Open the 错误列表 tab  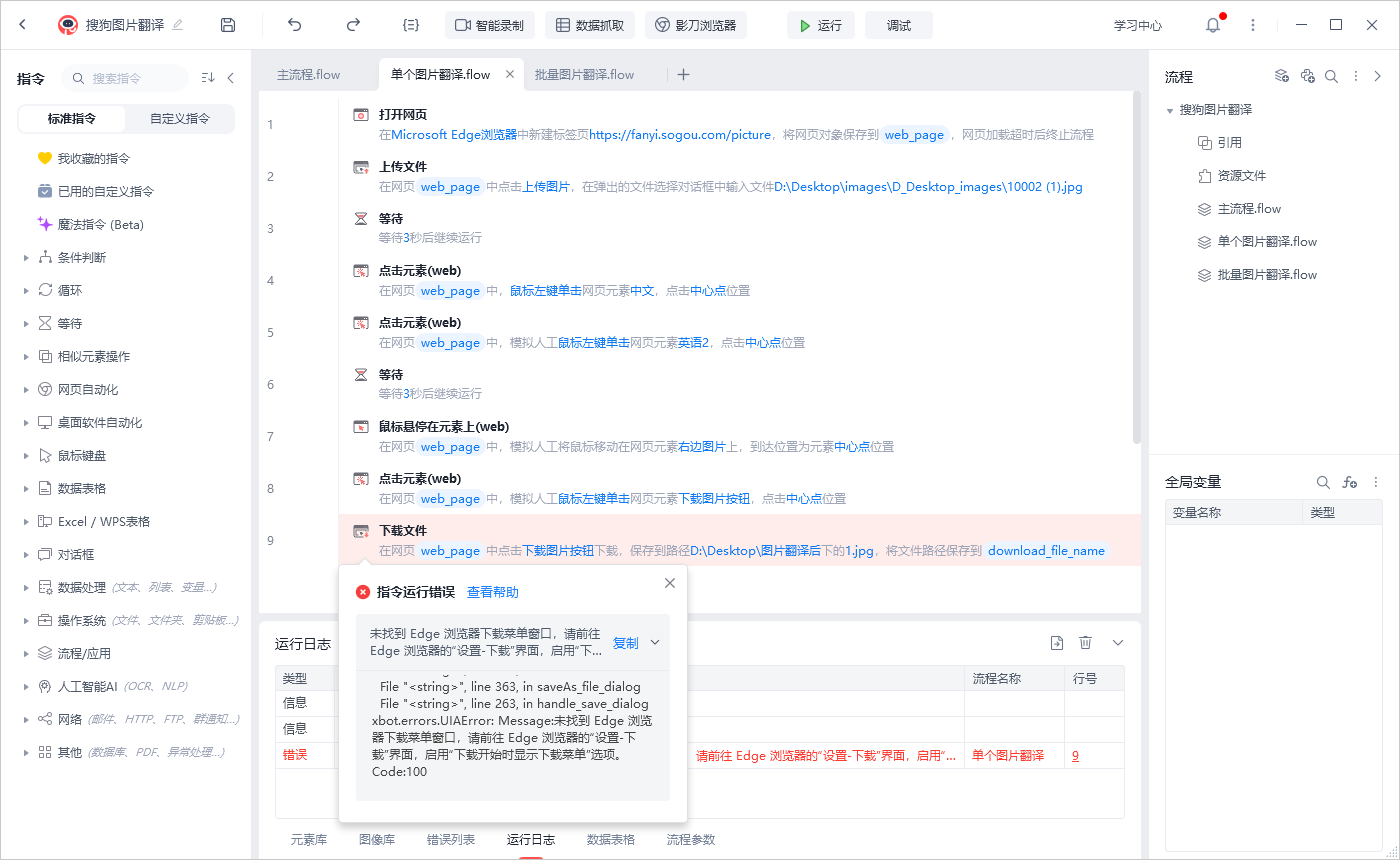pyautogui.click(x=451, y=840)
